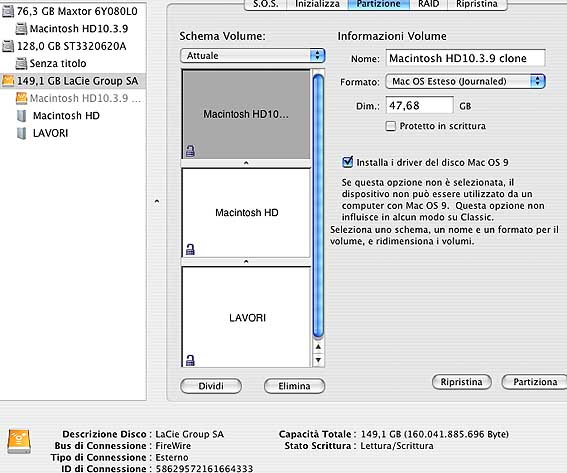
Task: Click the Schema Volume: label
Action: [x=222, y=36]
